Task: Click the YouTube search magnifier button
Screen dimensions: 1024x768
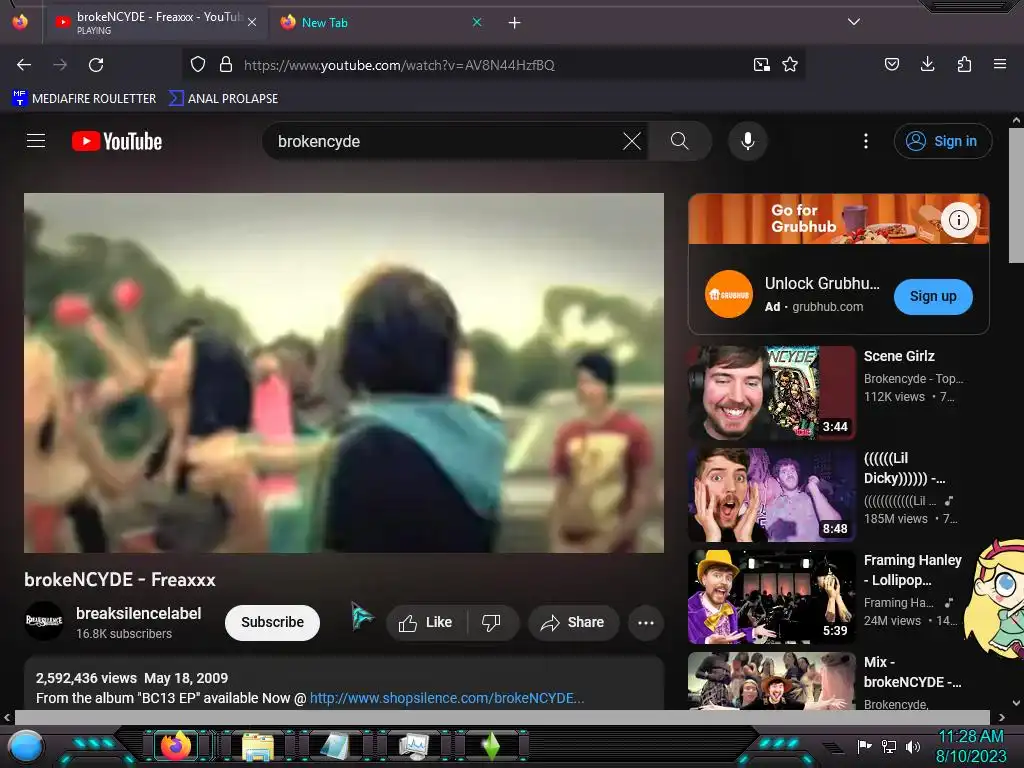Action: (680, 141)
